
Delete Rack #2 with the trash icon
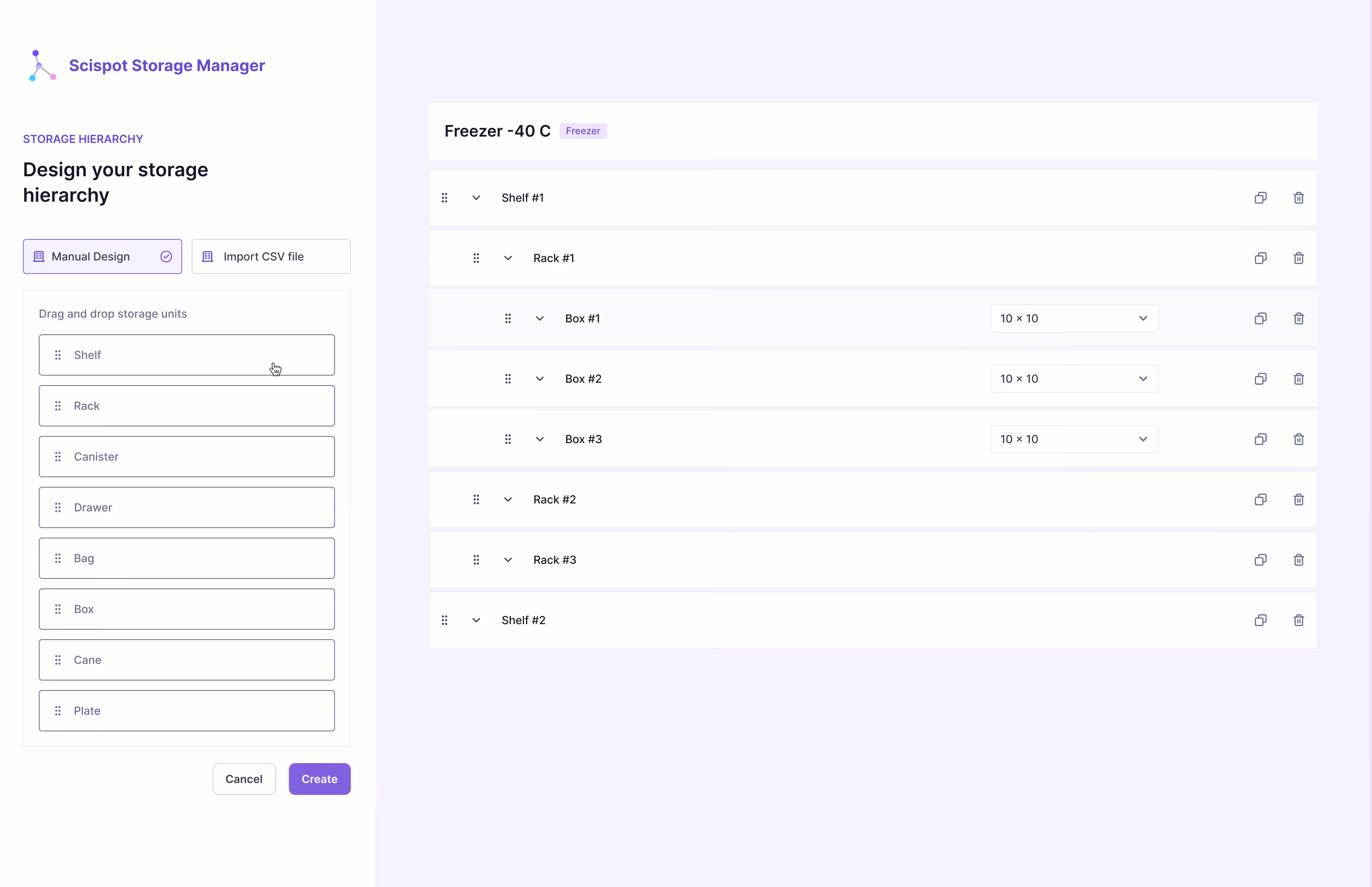(1298, 499)
